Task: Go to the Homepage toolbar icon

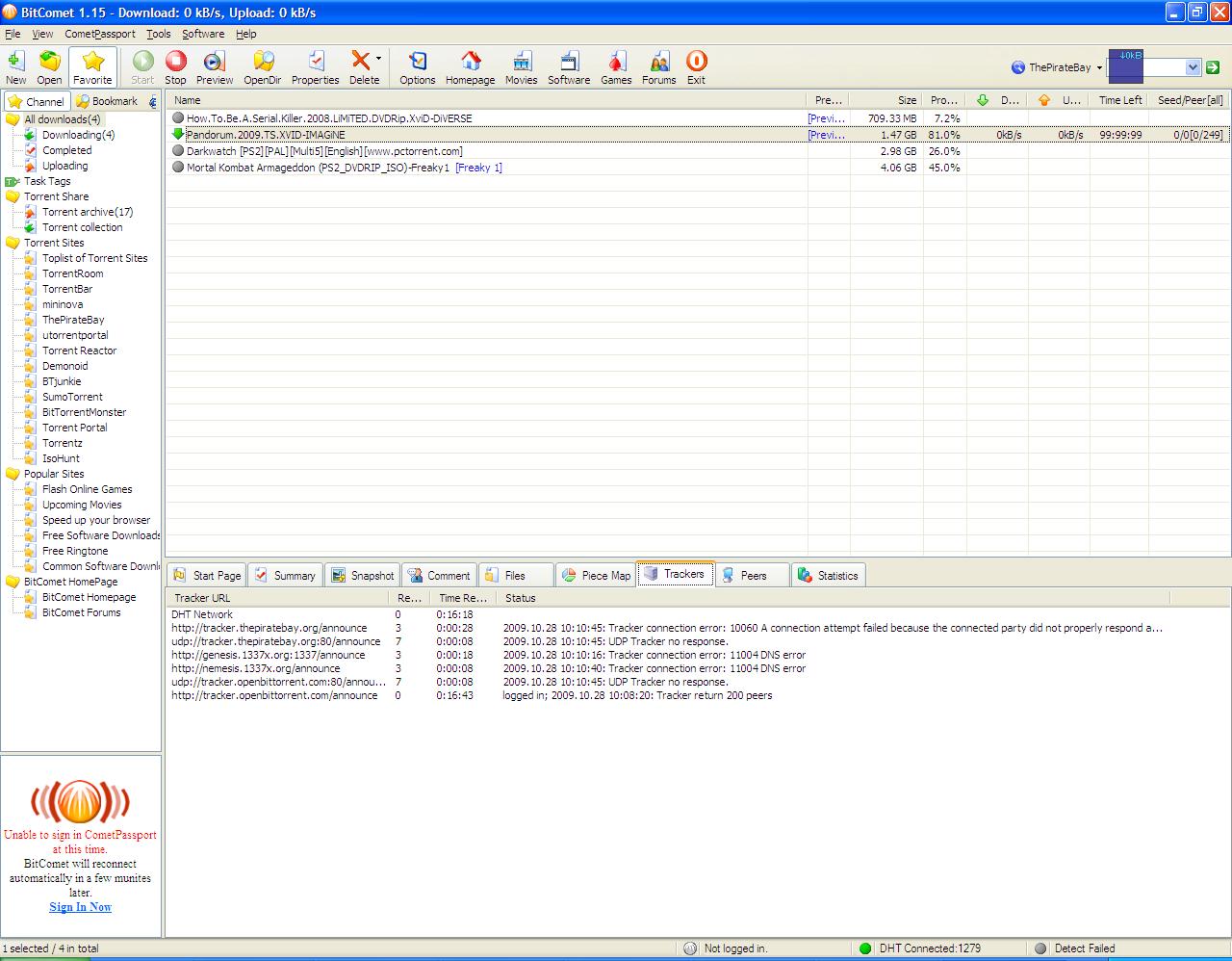Action: click(x=470, y=67)
